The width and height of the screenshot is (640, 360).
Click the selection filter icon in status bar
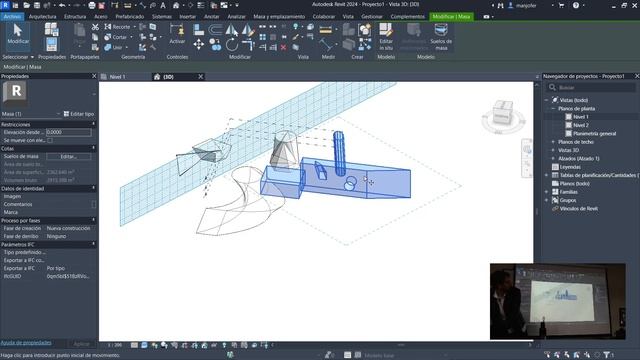pos(607,355)
